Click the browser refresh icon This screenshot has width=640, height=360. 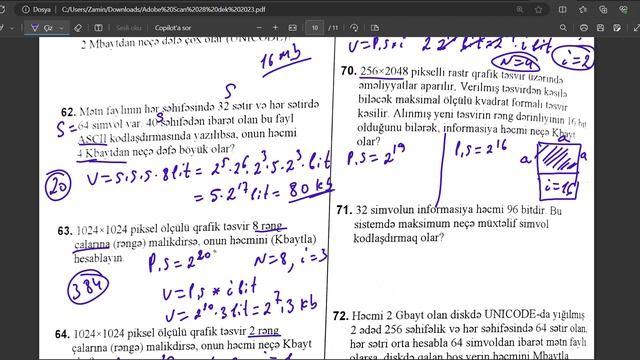tap(2, 9)
